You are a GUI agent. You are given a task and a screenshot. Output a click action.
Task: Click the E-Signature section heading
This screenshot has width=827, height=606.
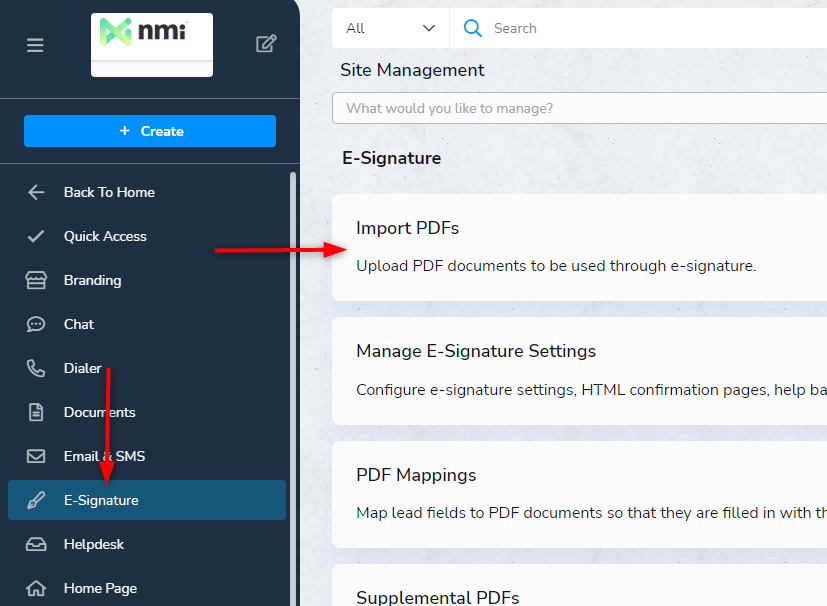391,158
